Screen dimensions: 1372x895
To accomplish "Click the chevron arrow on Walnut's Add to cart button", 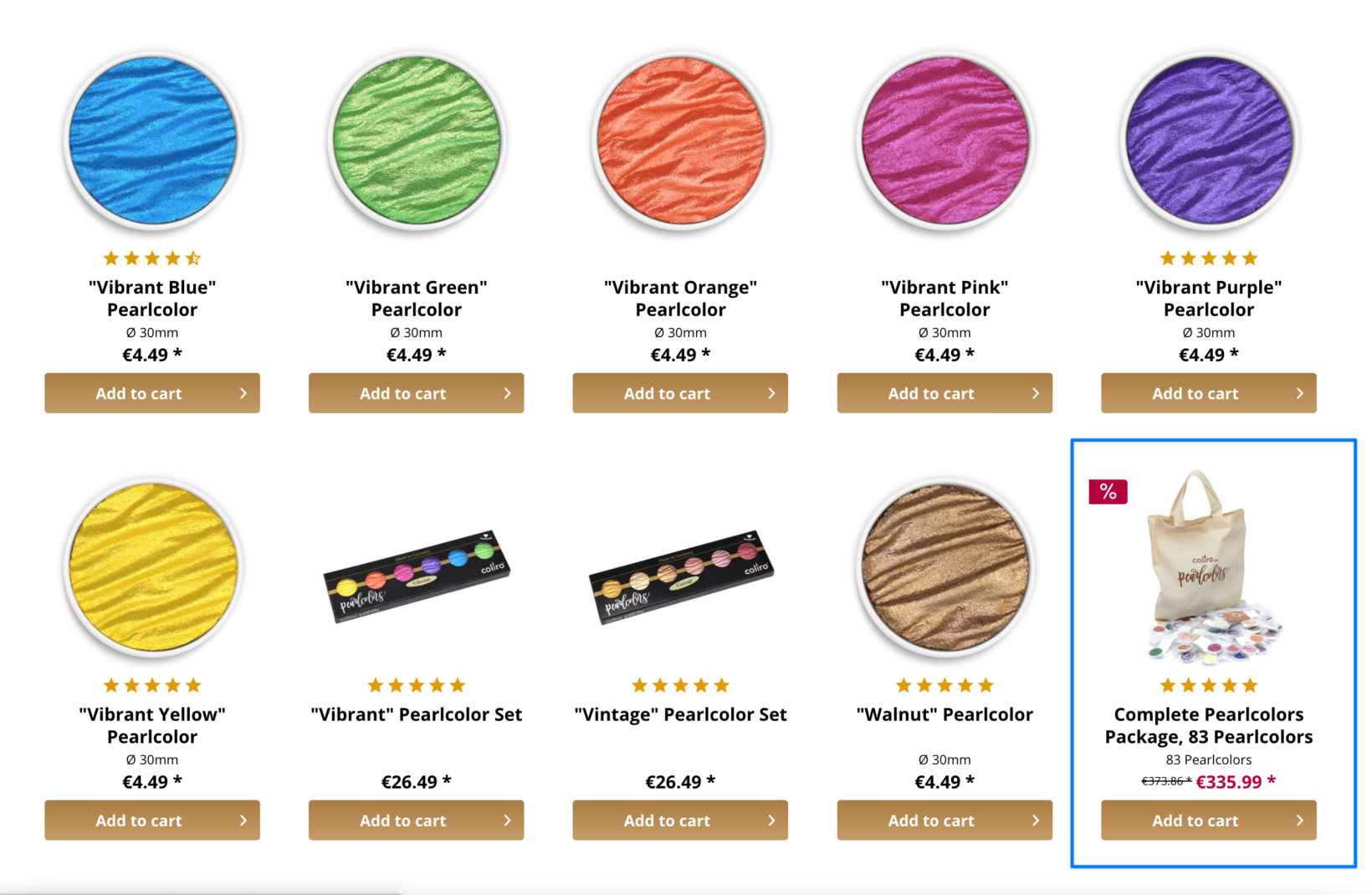I will click(x=1035, y=820).
